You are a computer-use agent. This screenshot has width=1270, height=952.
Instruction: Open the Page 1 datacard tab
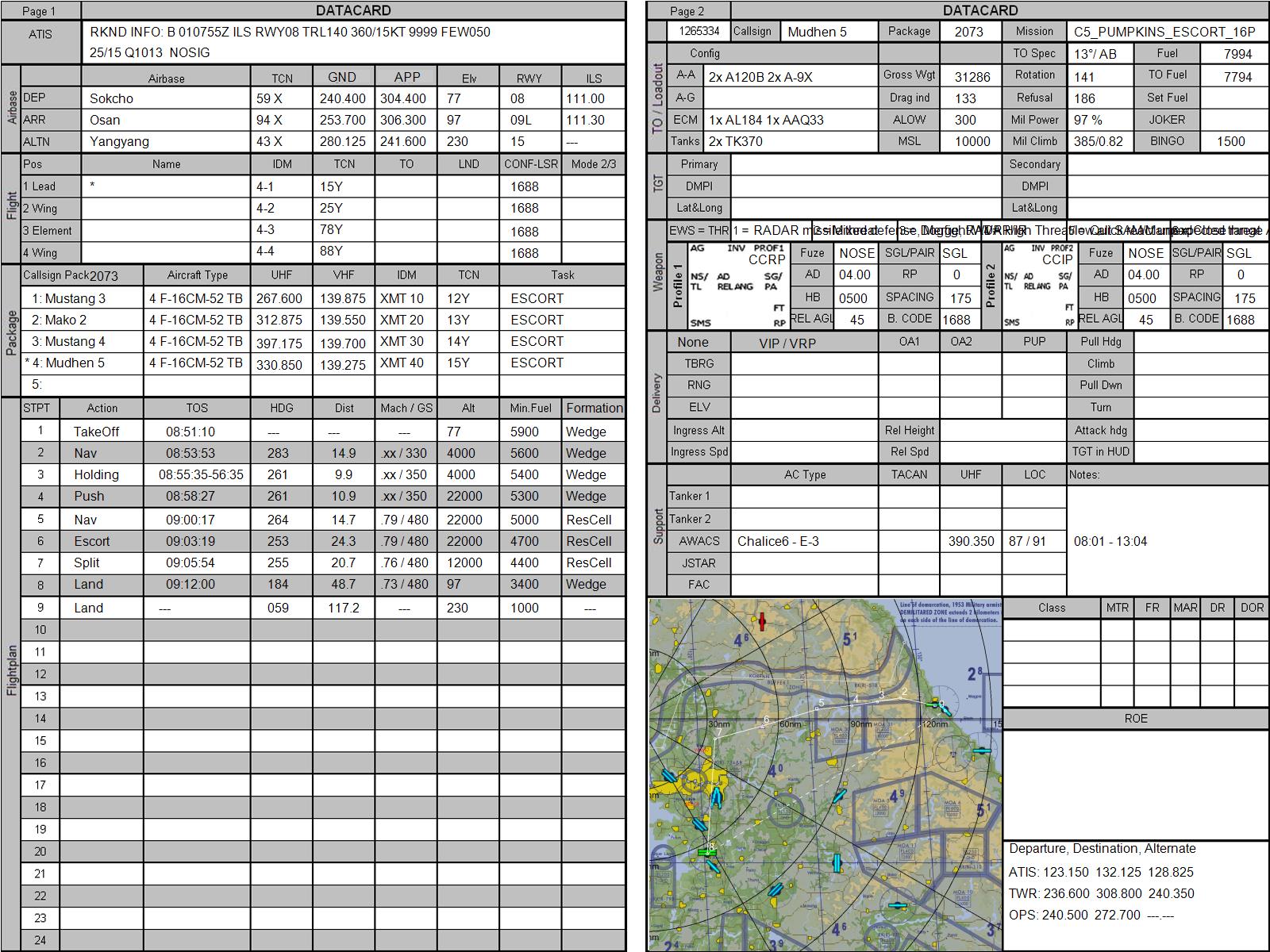click(40, 11)
